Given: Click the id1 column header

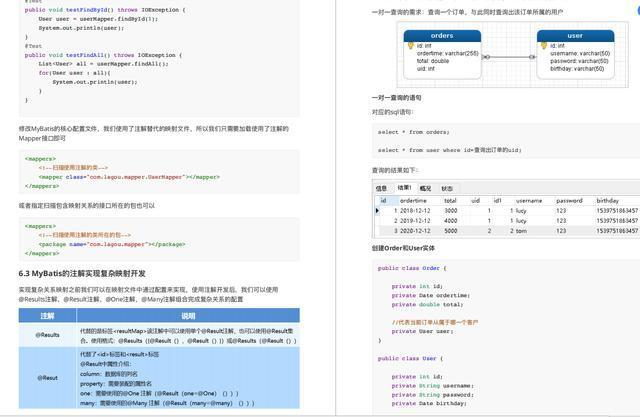Looking at the screenshot, I should (x=497, y=201).
